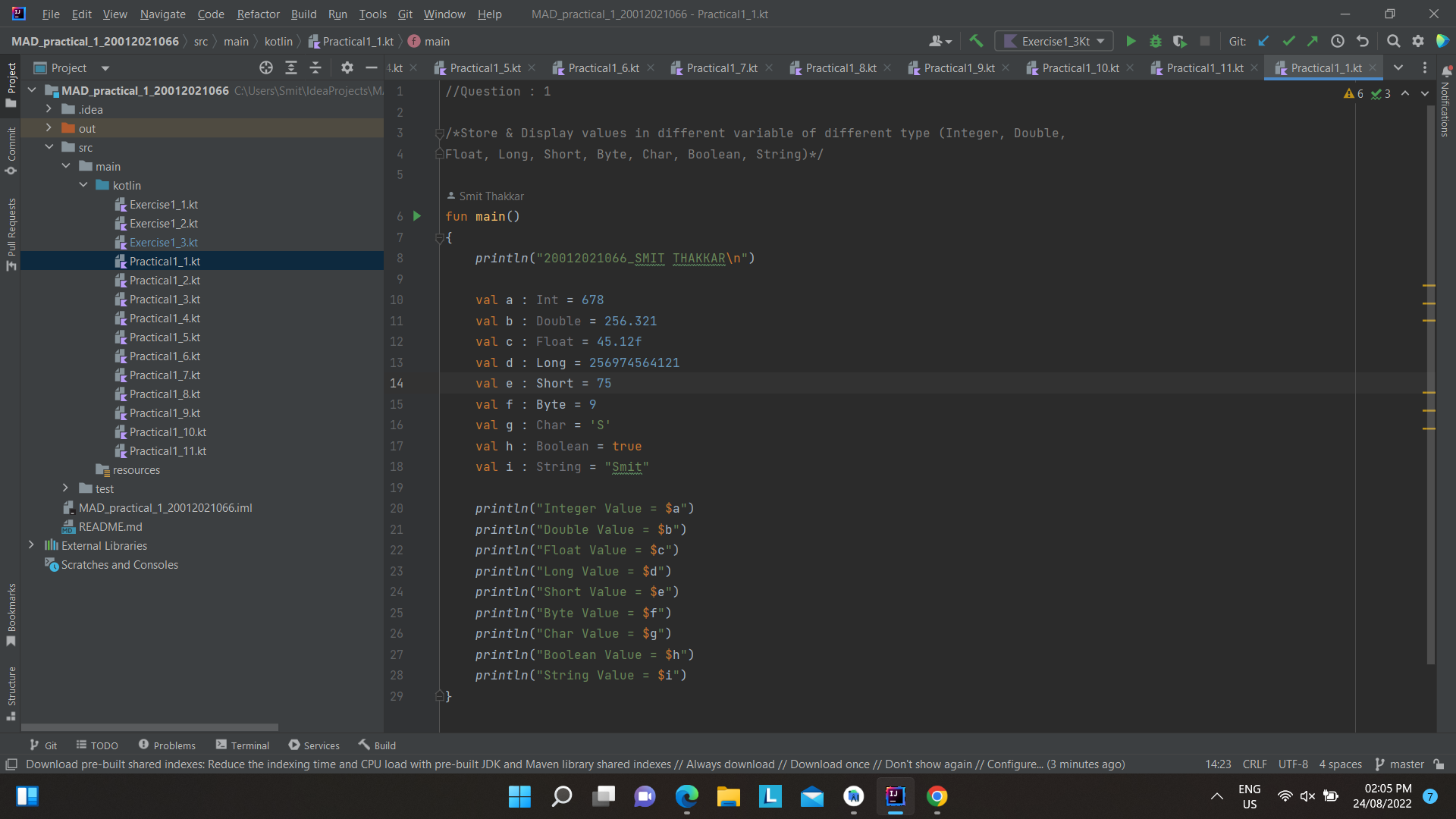Open the Problems tool window

(167, 745)
